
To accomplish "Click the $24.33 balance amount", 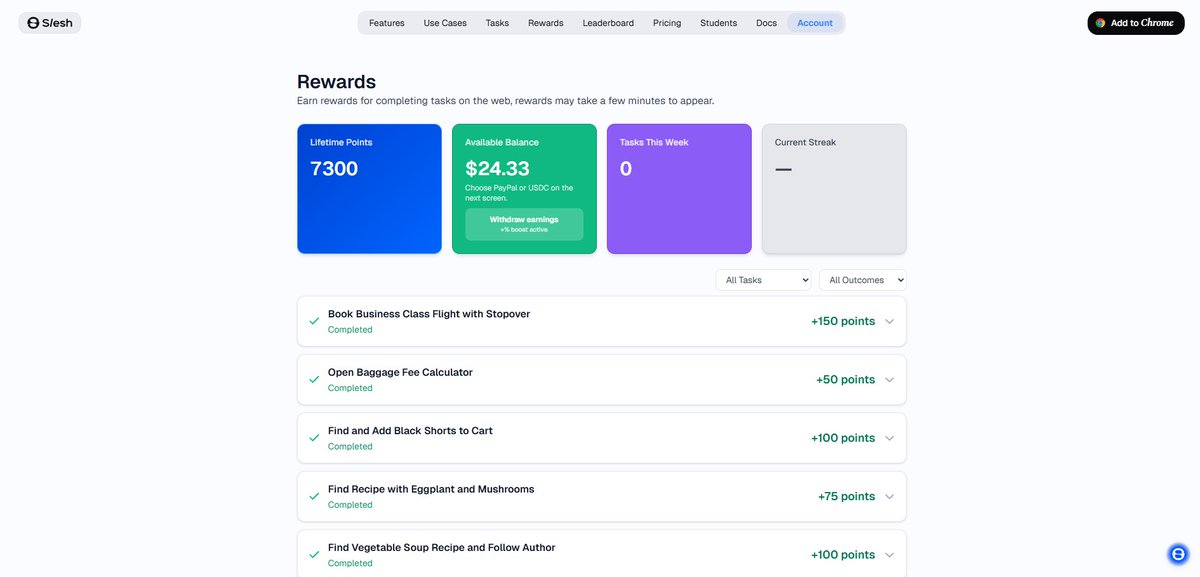I will click(497, 169).
